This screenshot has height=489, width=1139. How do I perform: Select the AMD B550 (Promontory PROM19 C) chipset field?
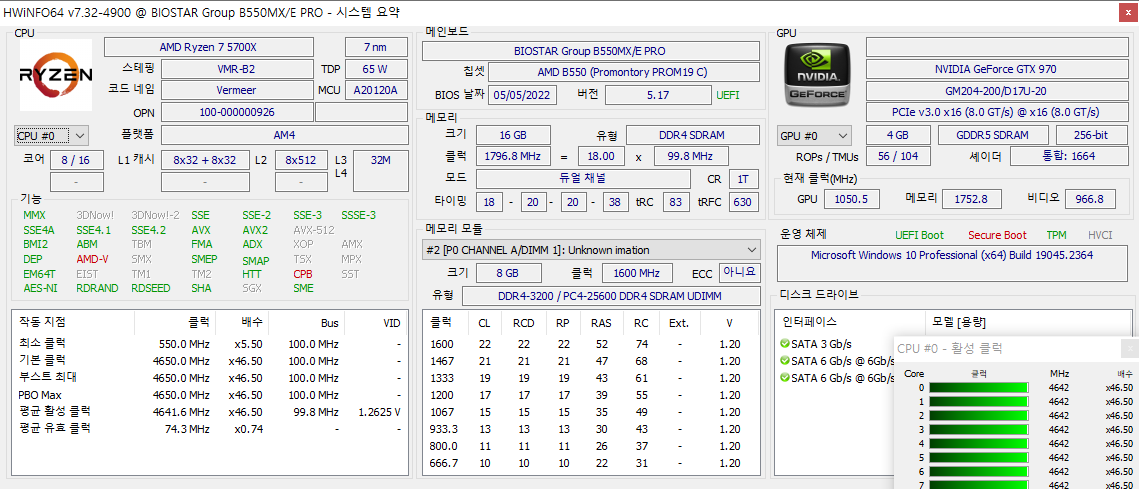pyautogui.click(x=622, y=72)
